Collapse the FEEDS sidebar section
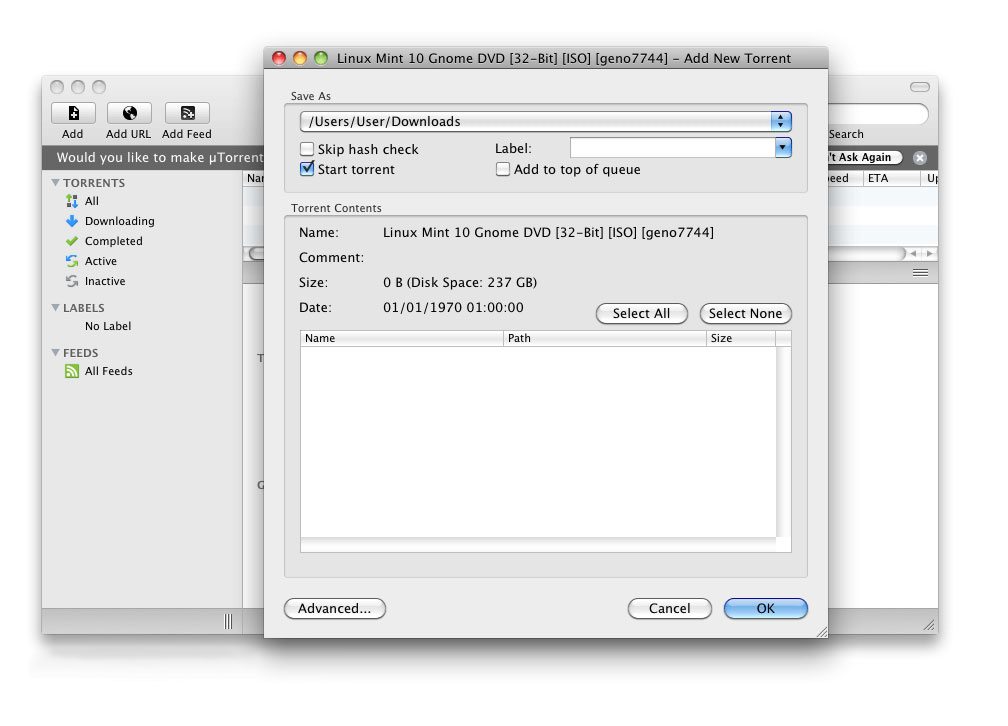The height and width of the screenshot is (726, 1008). pyautogui.click(x=56, y=353)
